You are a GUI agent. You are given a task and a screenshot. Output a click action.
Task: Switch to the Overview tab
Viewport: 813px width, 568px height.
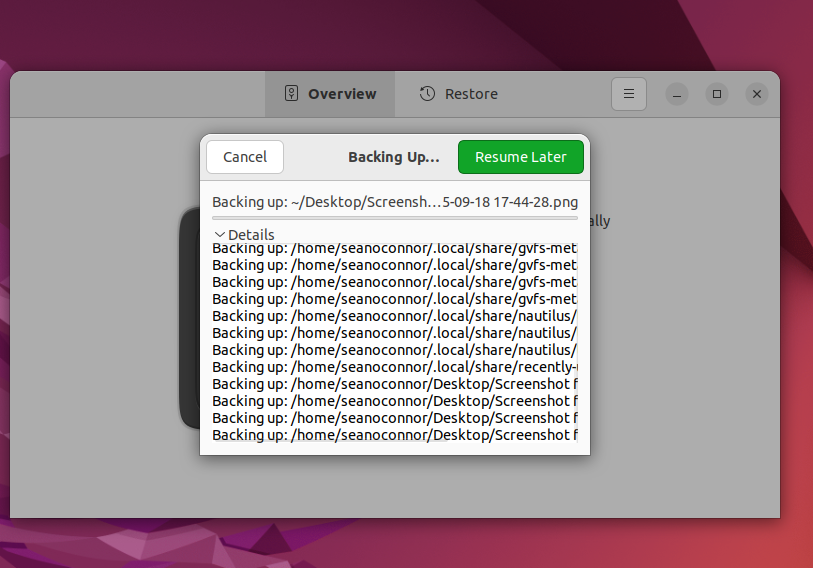tap(330, 94)
